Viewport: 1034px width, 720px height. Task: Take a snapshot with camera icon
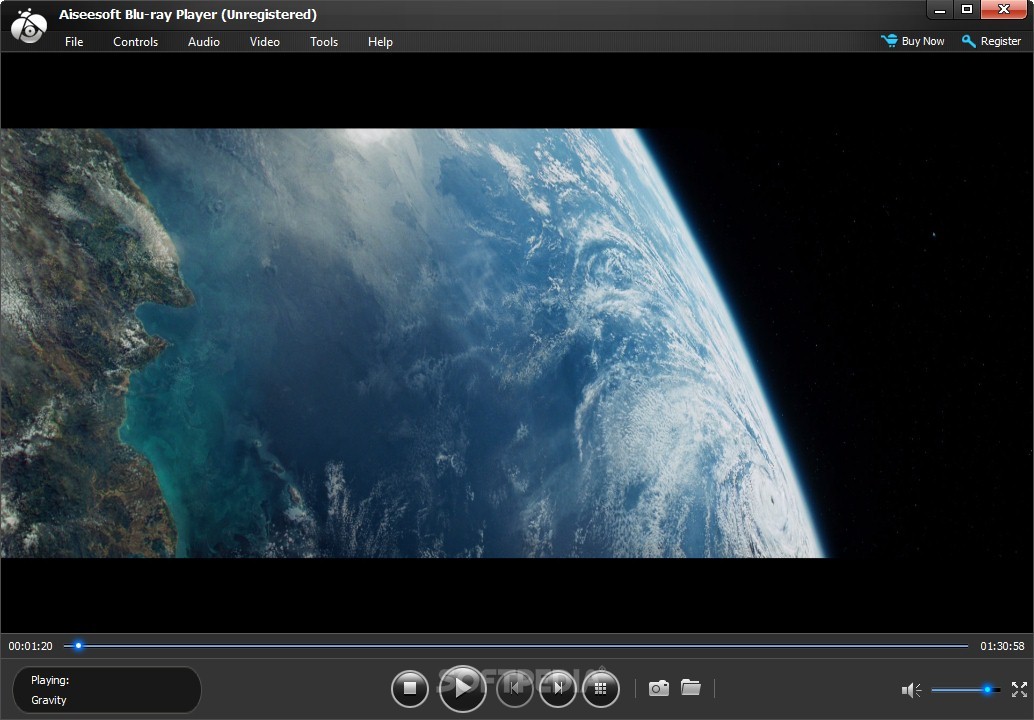[x=659, y=688]
